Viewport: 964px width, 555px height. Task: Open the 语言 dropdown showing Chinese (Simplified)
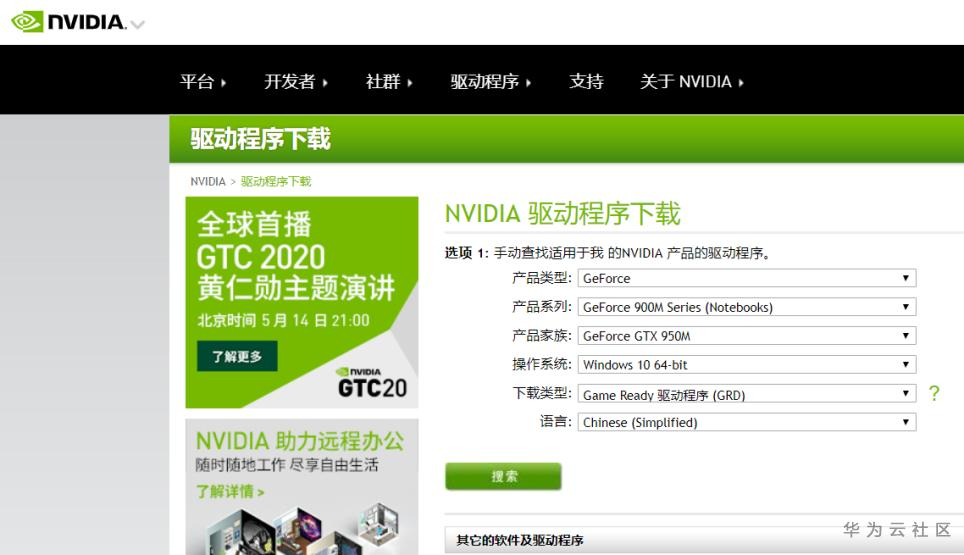pos(746,422)
